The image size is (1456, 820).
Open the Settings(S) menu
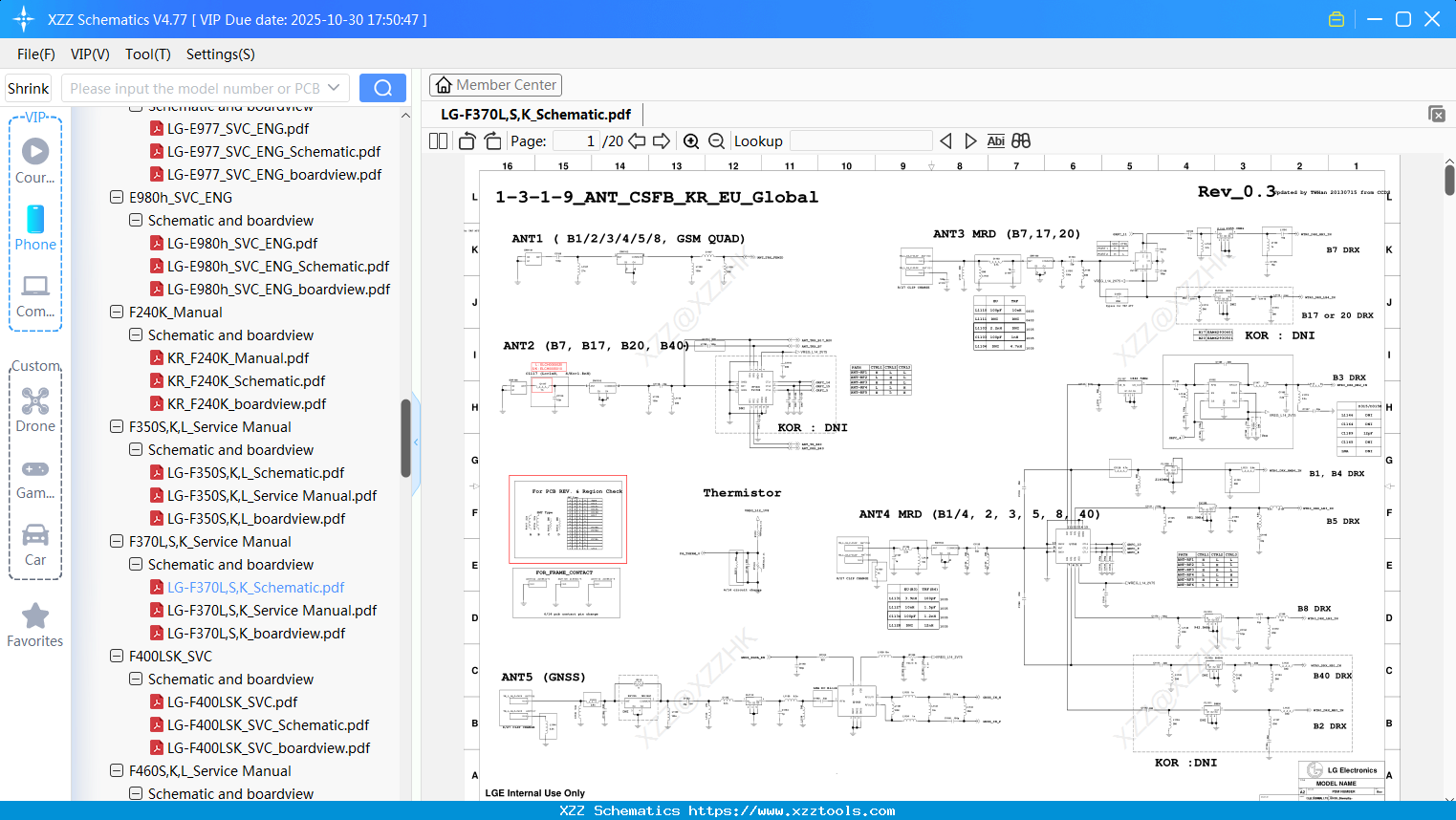pyautogui.click(x=220, y=54)
